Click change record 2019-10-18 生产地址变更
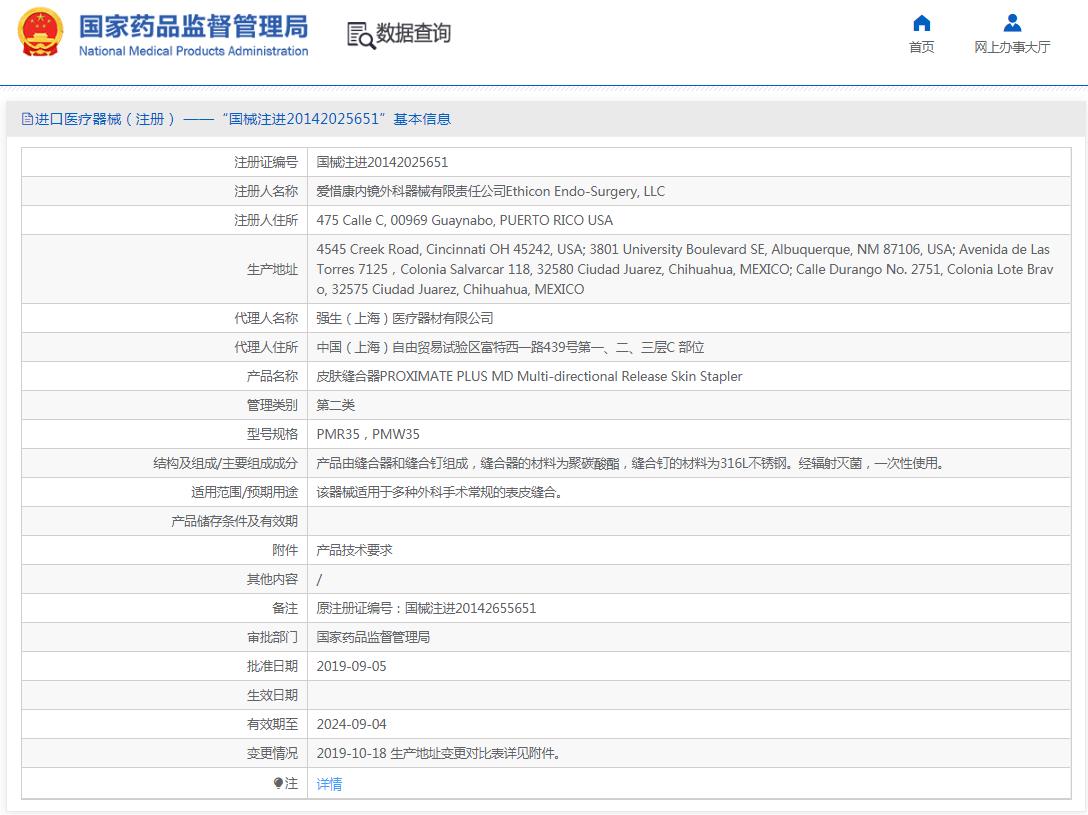 coord(439,753)
